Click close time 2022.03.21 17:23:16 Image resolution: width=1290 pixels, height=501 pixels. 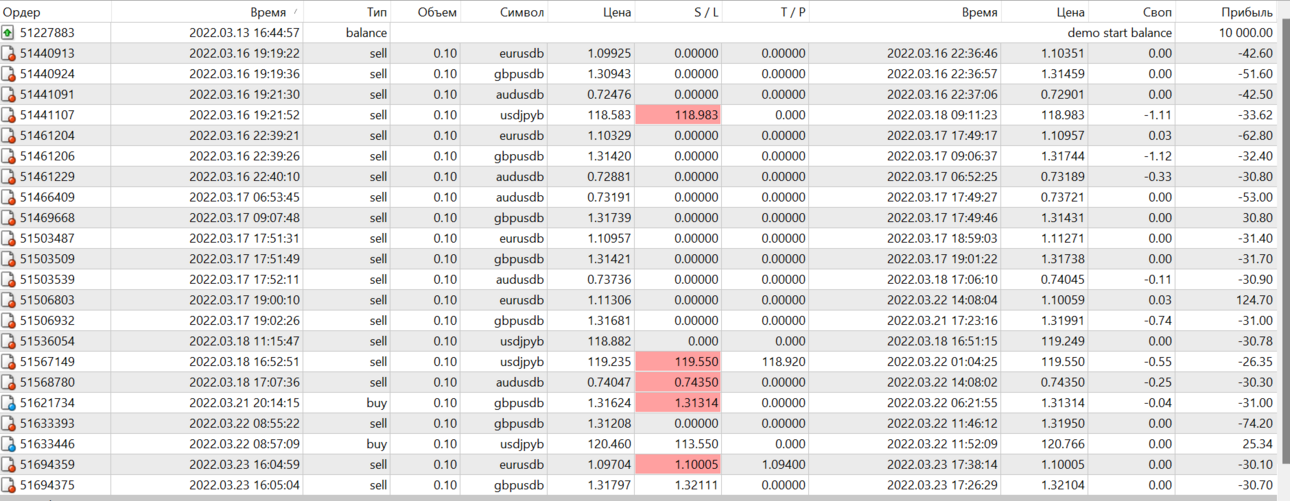click(x=942, y=321)
